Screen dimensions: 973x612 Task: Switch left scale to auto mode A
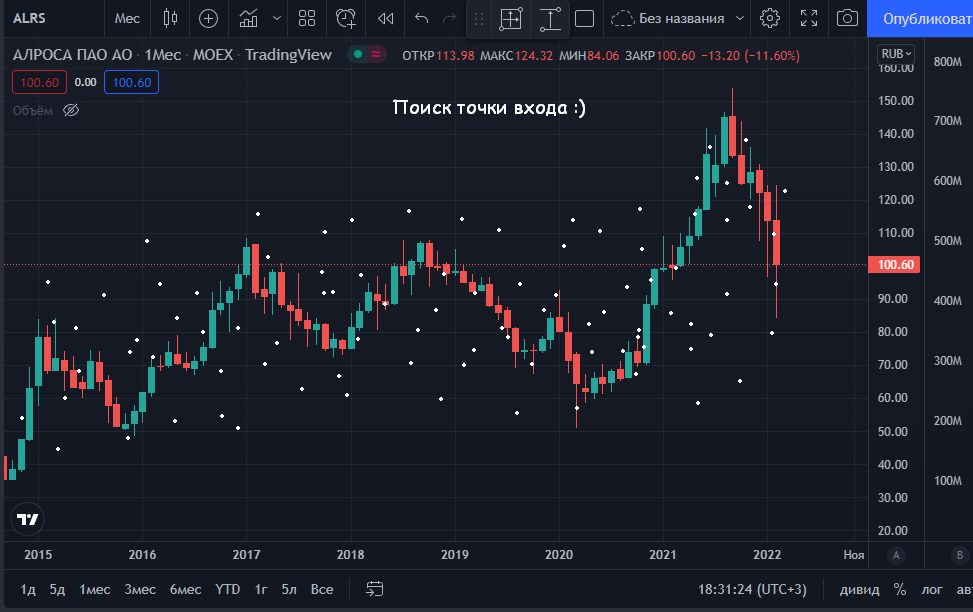896,555
